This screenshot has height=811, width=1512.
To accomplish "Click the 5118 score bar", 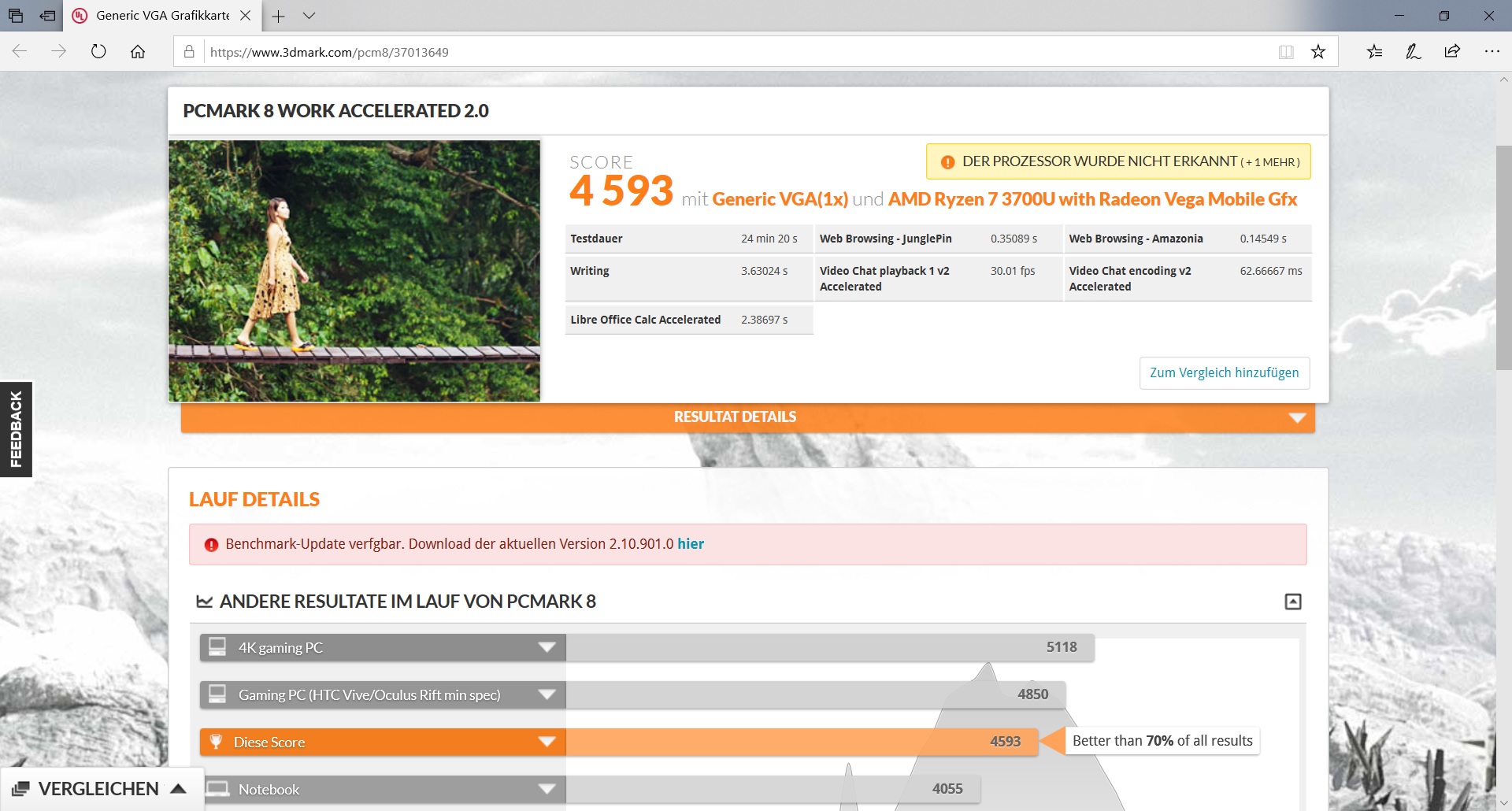I will click(830, 647).
